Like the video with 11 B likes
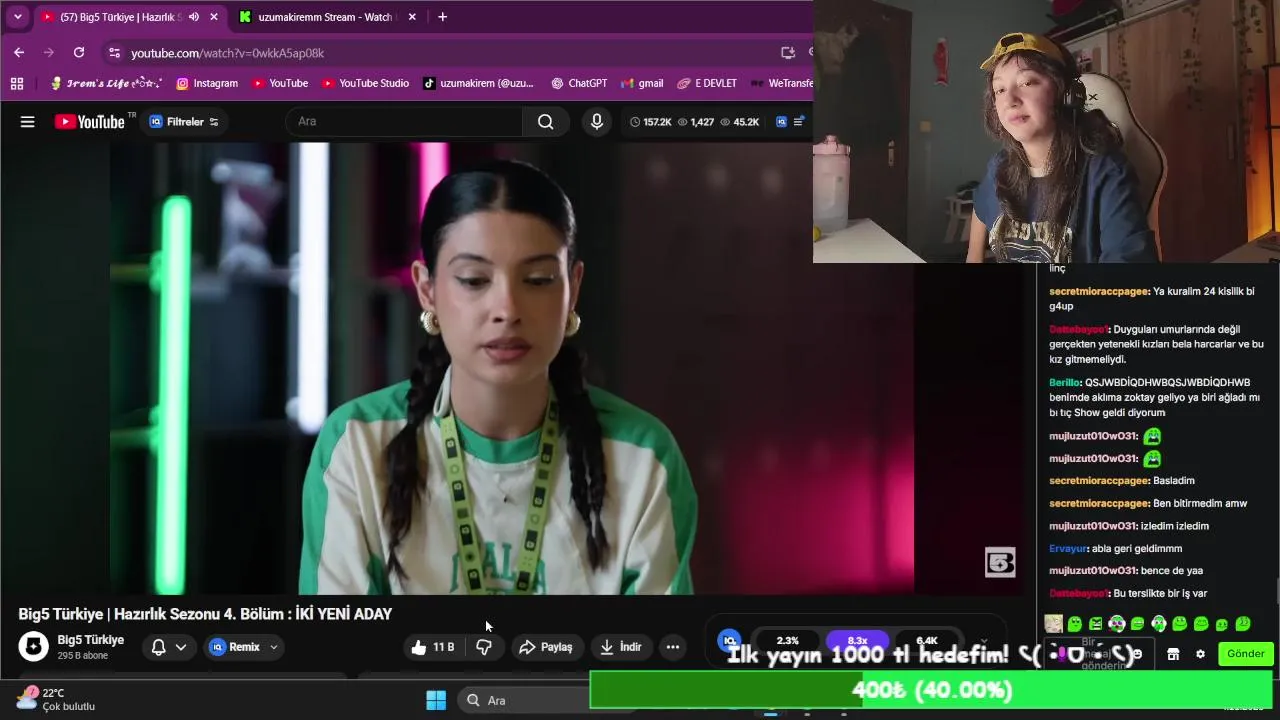The width and height of the screenshot is (1280, 720). (432, 647)
